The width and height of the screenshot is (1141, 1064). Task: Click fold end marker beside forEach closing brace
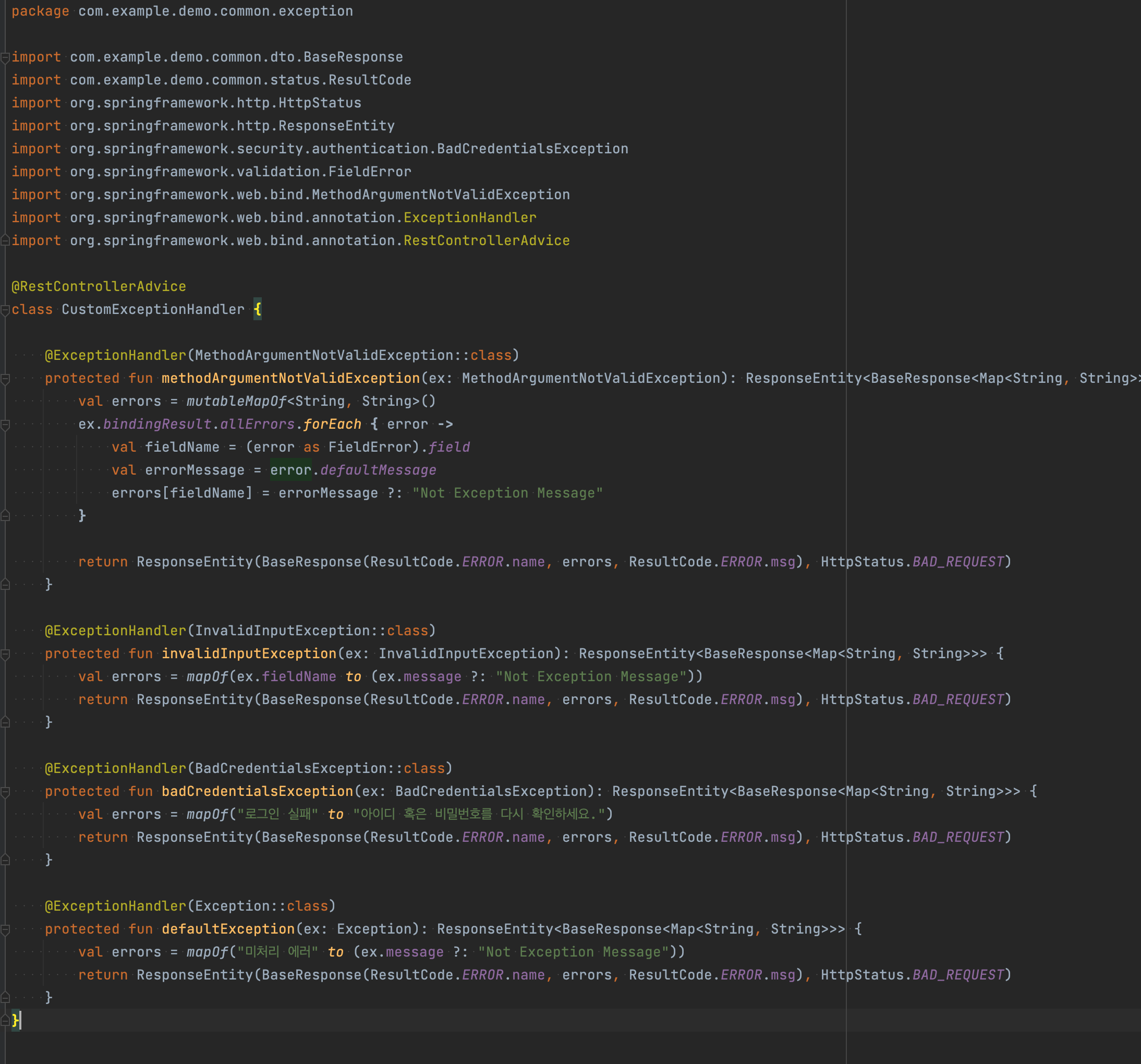(x=5, y=515)
